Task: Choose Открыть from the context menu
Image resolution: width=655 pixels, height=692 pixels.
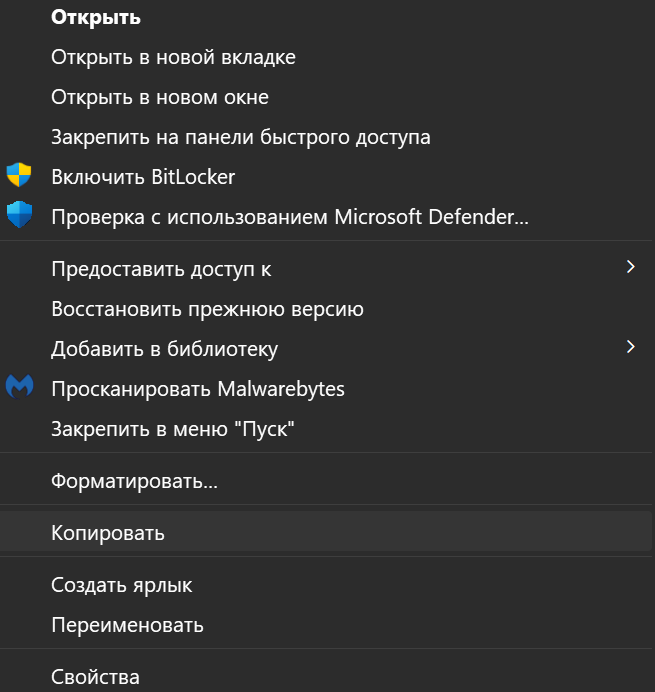Action: 95,17
